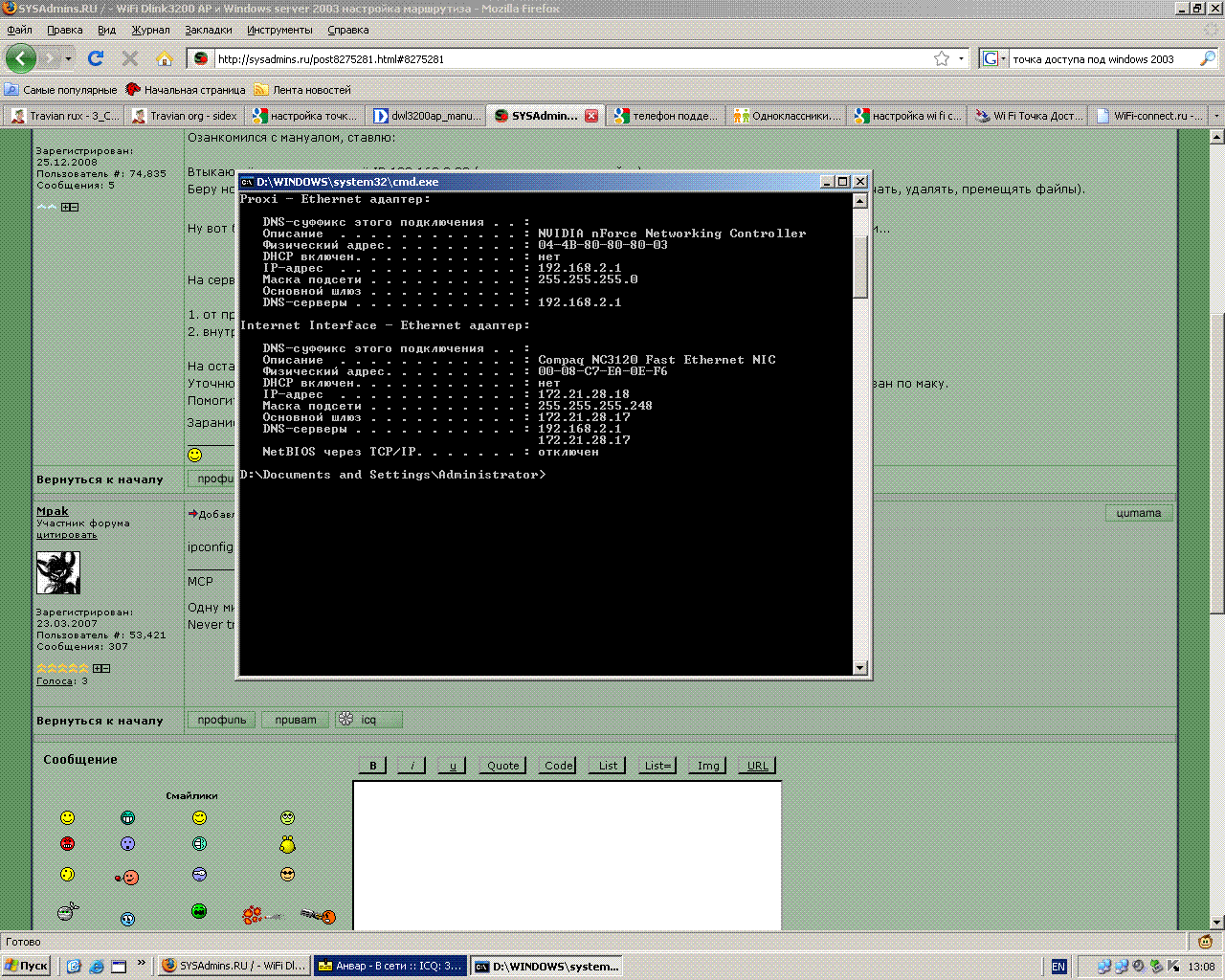The image size is (1225, 980).
Task: Apply bold with the B button
Action: tap(373, 766)
